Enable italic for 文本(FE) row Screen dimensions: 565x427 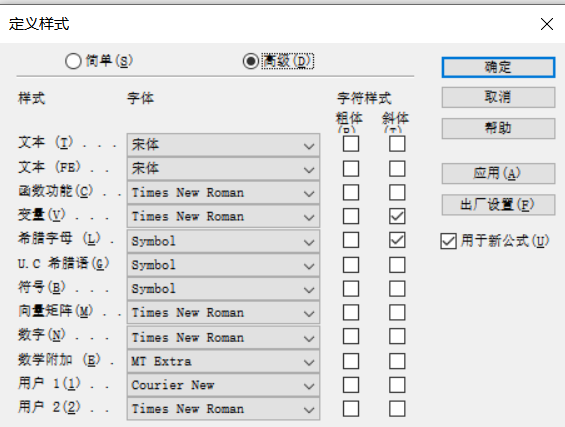pyautogui.click(x=397, y=169)
